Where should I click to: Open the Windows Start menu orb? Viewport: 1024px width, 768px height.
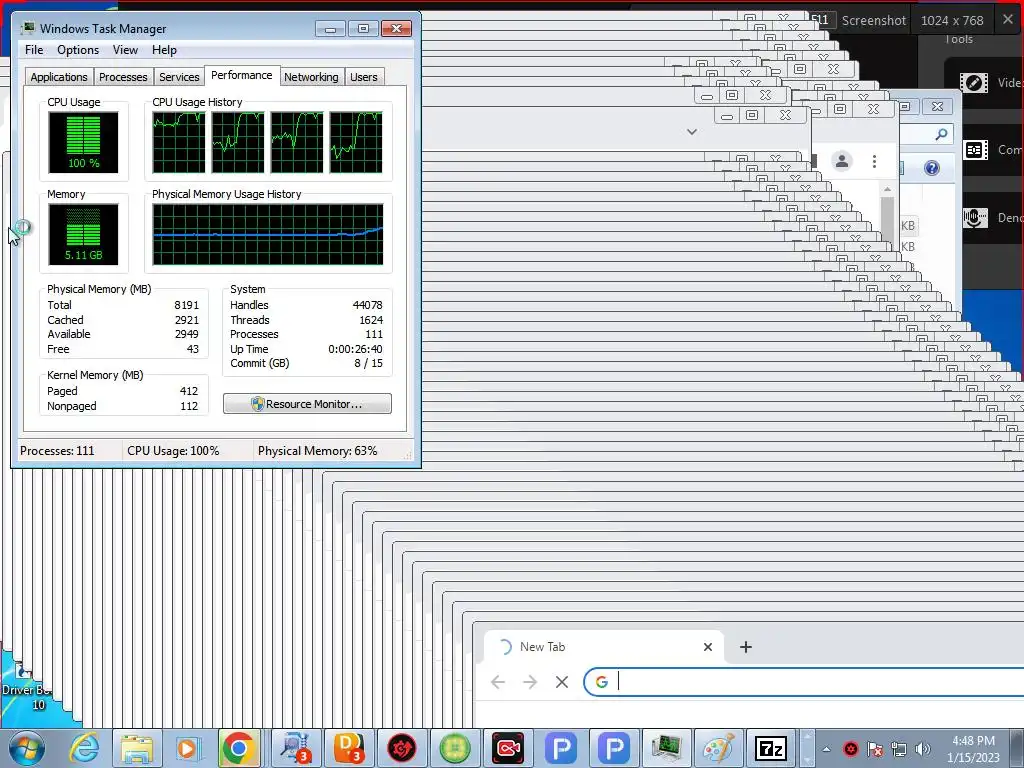point(26,748)
